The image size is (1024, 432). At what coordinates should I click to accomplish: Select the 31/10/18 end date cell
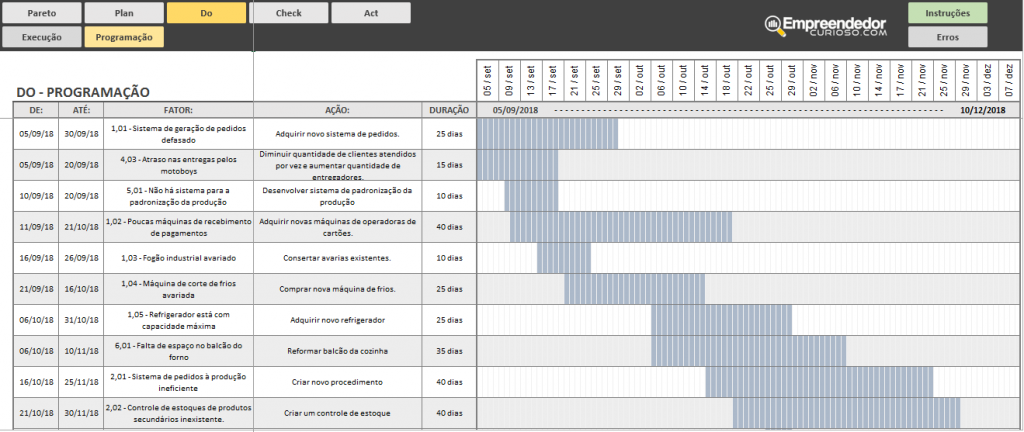(x=81, y=320)
